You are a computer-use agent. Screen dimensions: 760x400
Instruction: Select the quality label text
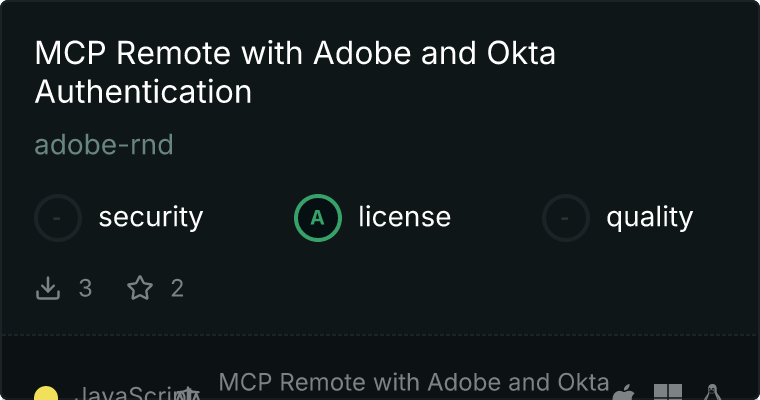pos(649,217)
